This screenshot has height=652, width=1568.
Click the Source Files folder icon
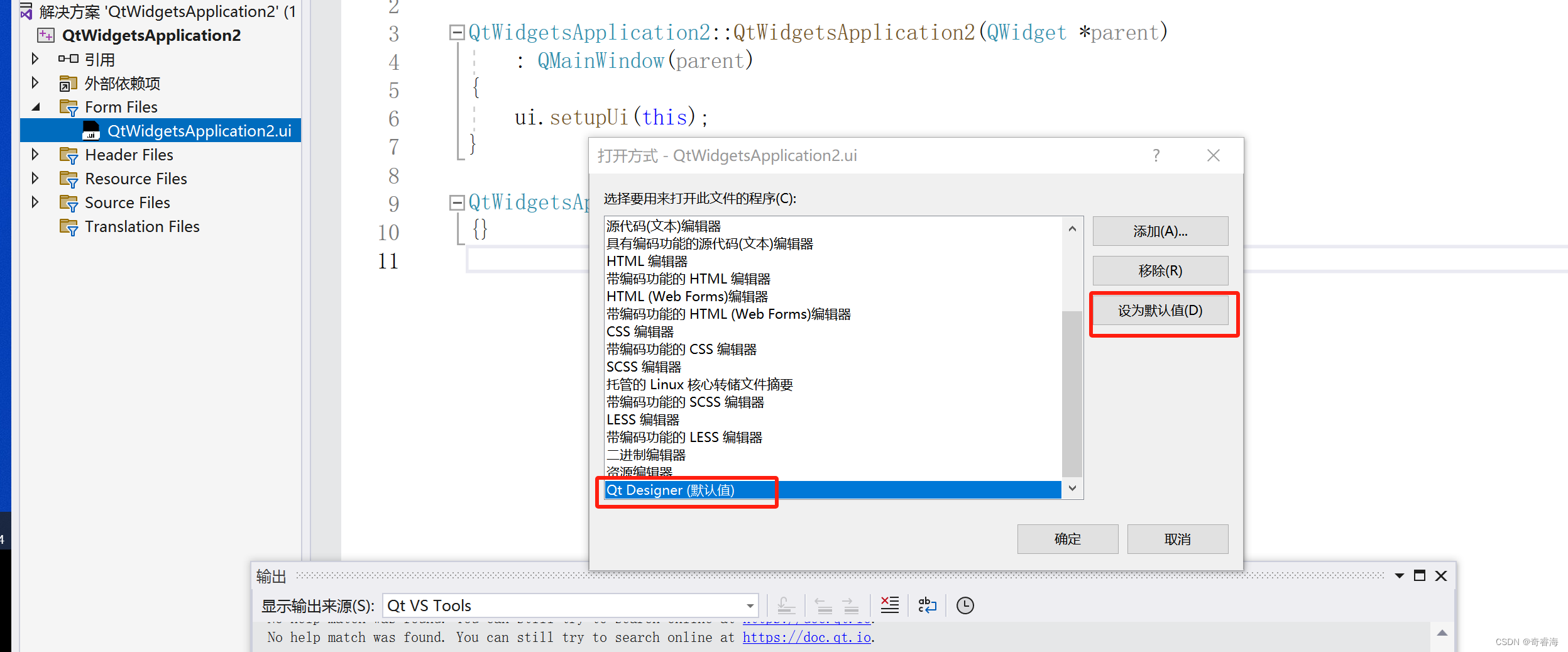(69, 203)
